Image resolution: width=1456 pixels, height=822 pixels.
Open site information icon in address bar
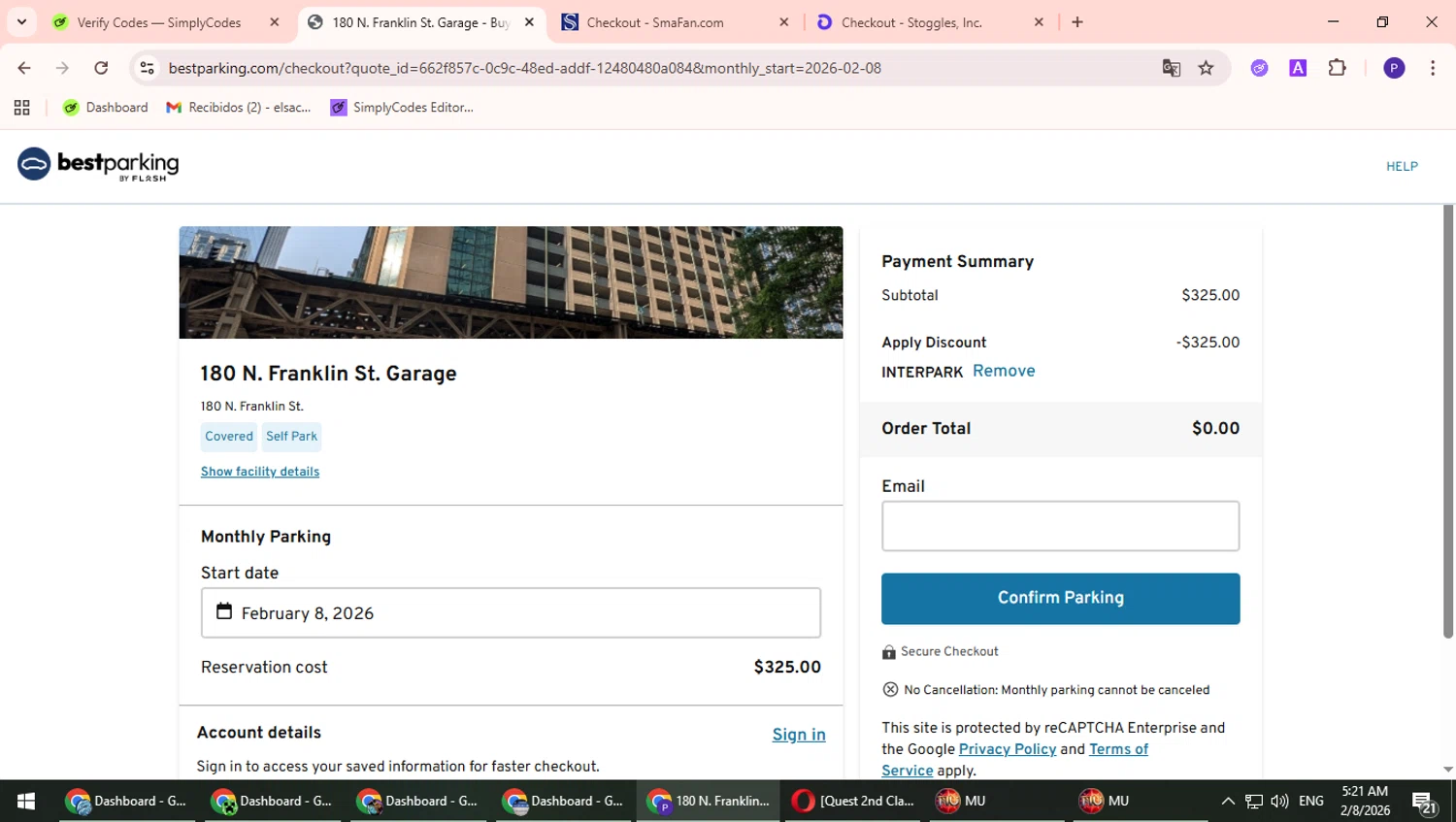click(148, 68)
